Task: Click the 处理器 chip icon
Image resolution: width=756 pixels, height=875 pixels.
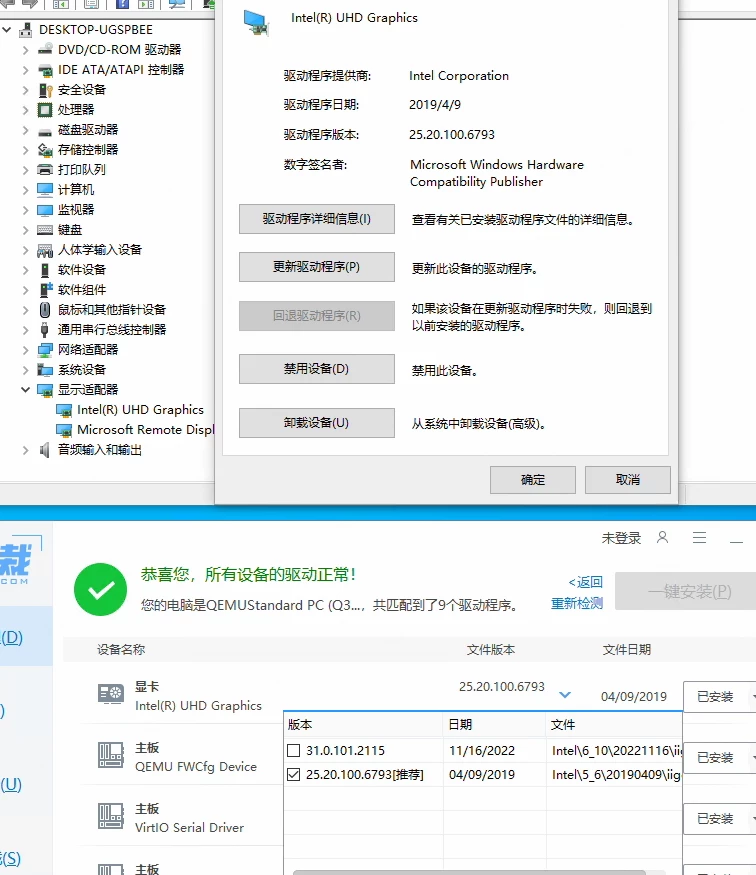Action: [45, 110]
